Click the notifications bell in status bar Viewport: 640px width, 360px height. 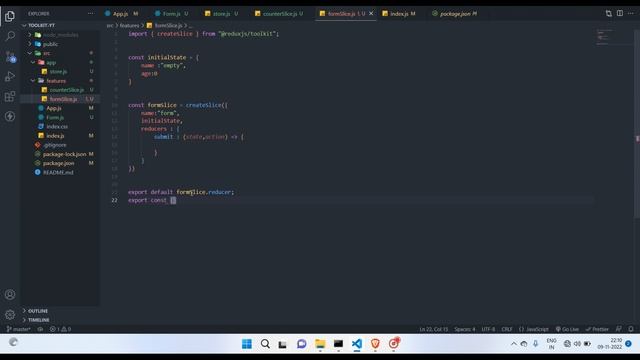coord(631,329)
